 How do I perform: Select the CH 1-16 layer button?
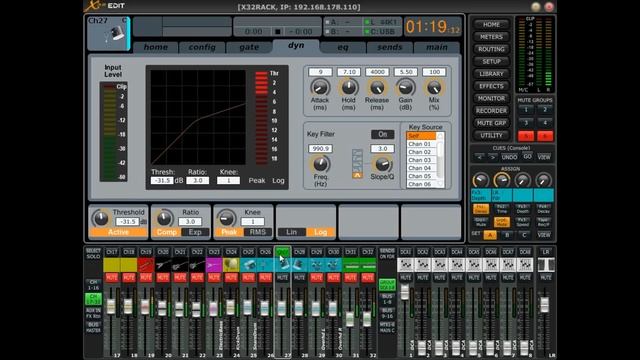(x=93, y=284)
